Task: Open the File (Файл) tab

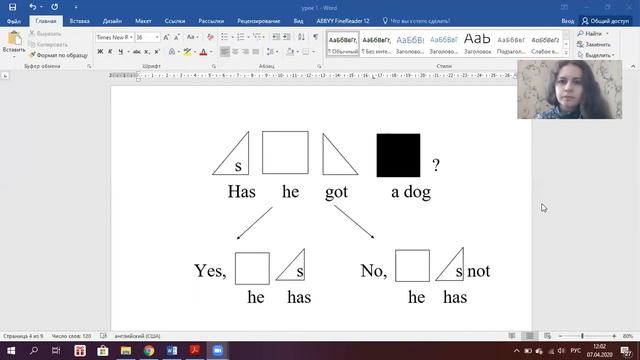Action: click(13, 21)
